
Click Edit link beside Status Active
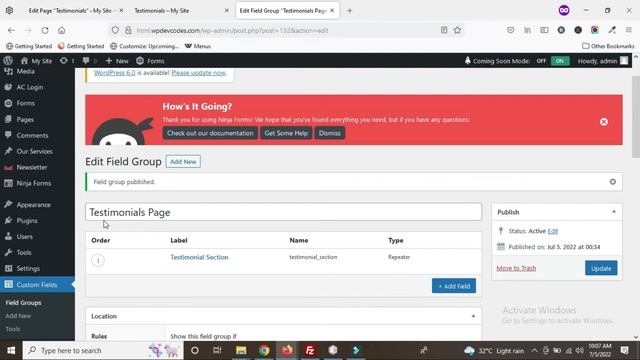coord(553,231)
